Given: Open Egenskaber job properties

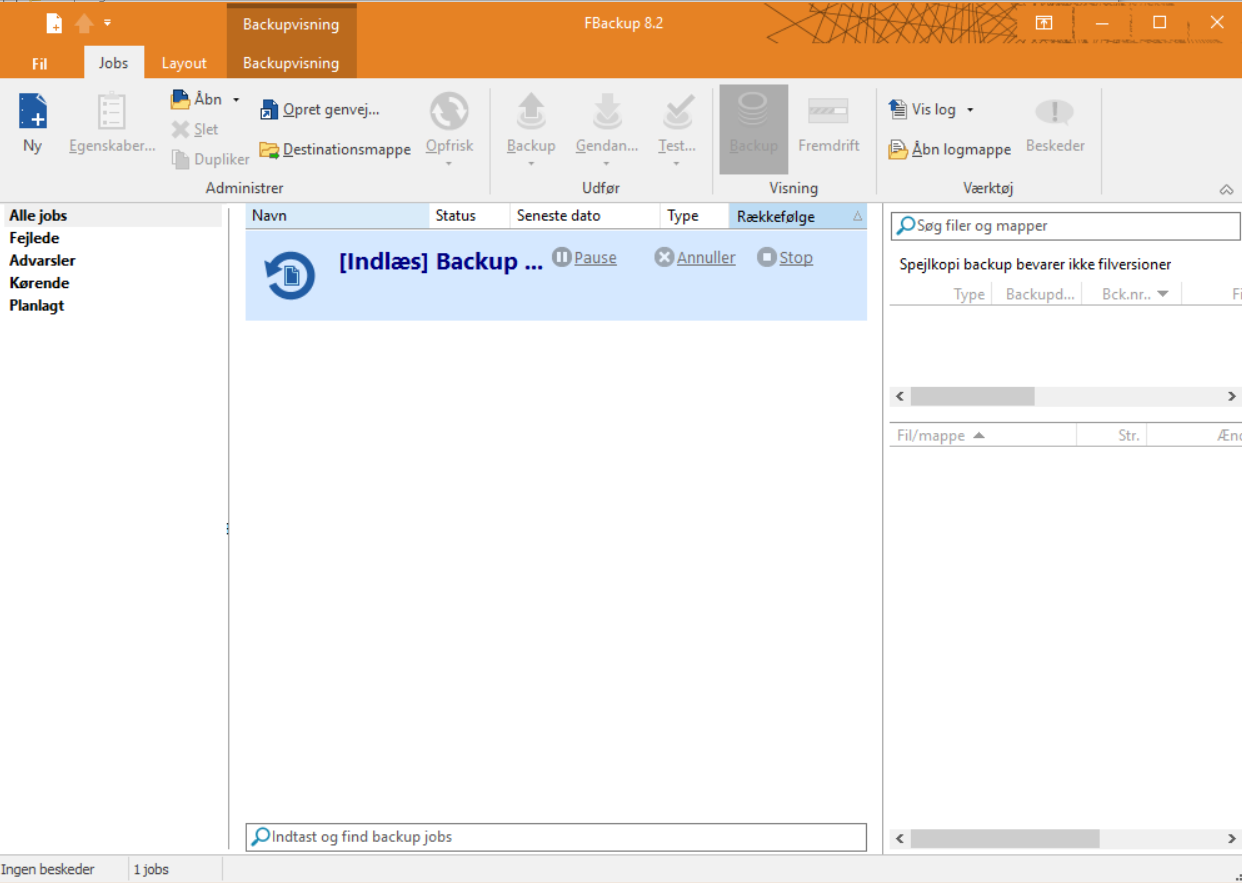Looking at the screenshot, I should 112,124.
